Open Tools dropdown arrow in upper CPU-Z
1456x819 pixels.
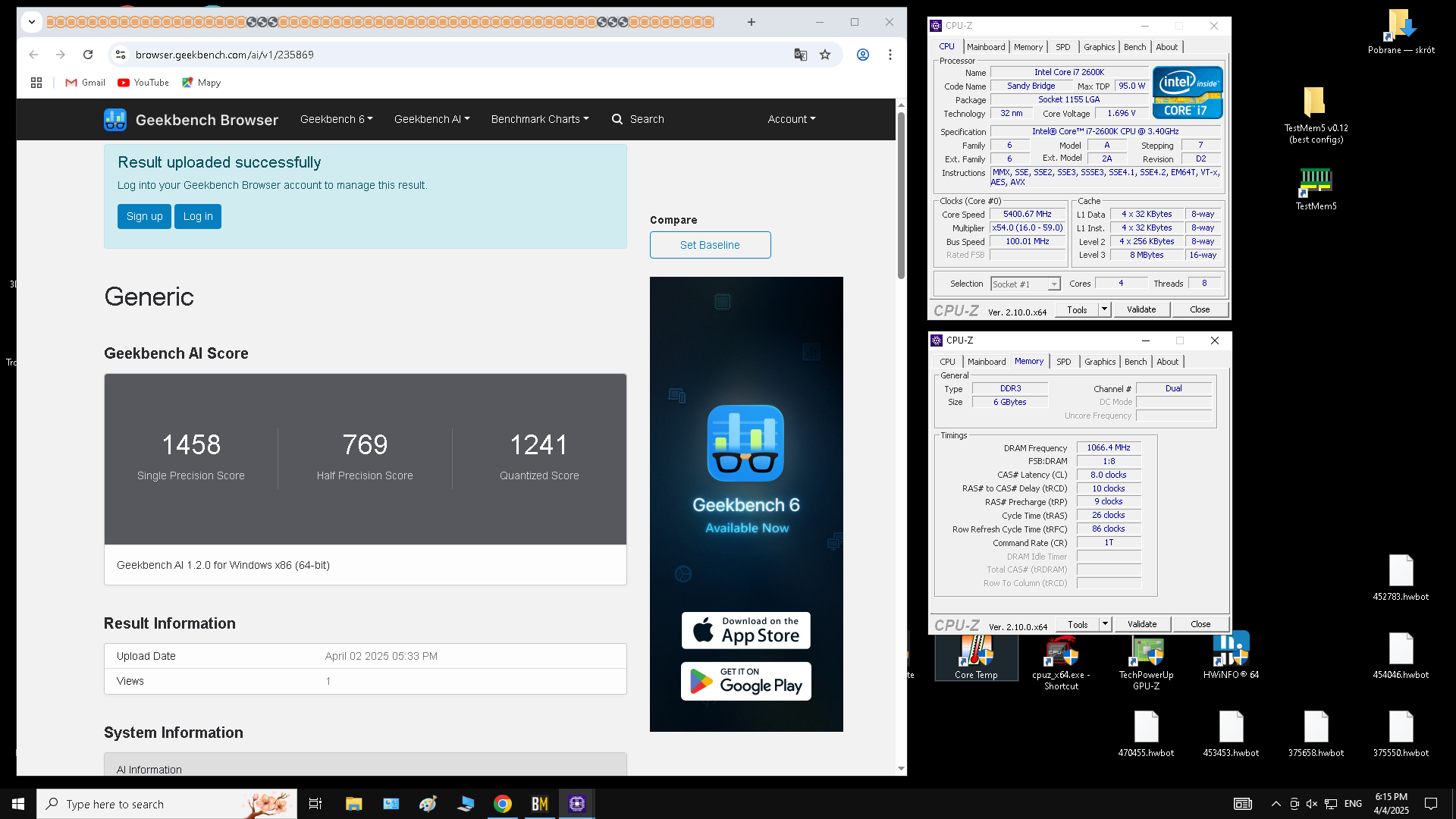[x=1105, y=309]
